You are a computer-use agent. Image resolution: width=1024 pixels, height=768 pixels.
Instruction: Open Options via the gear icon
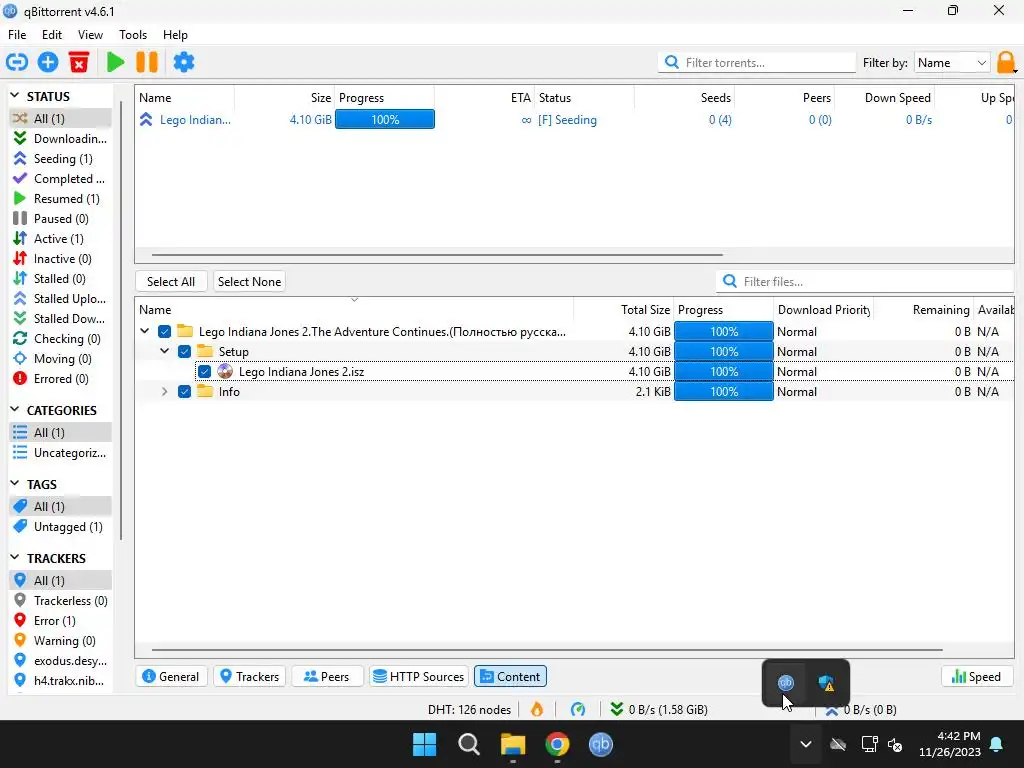tap(184, 63)
